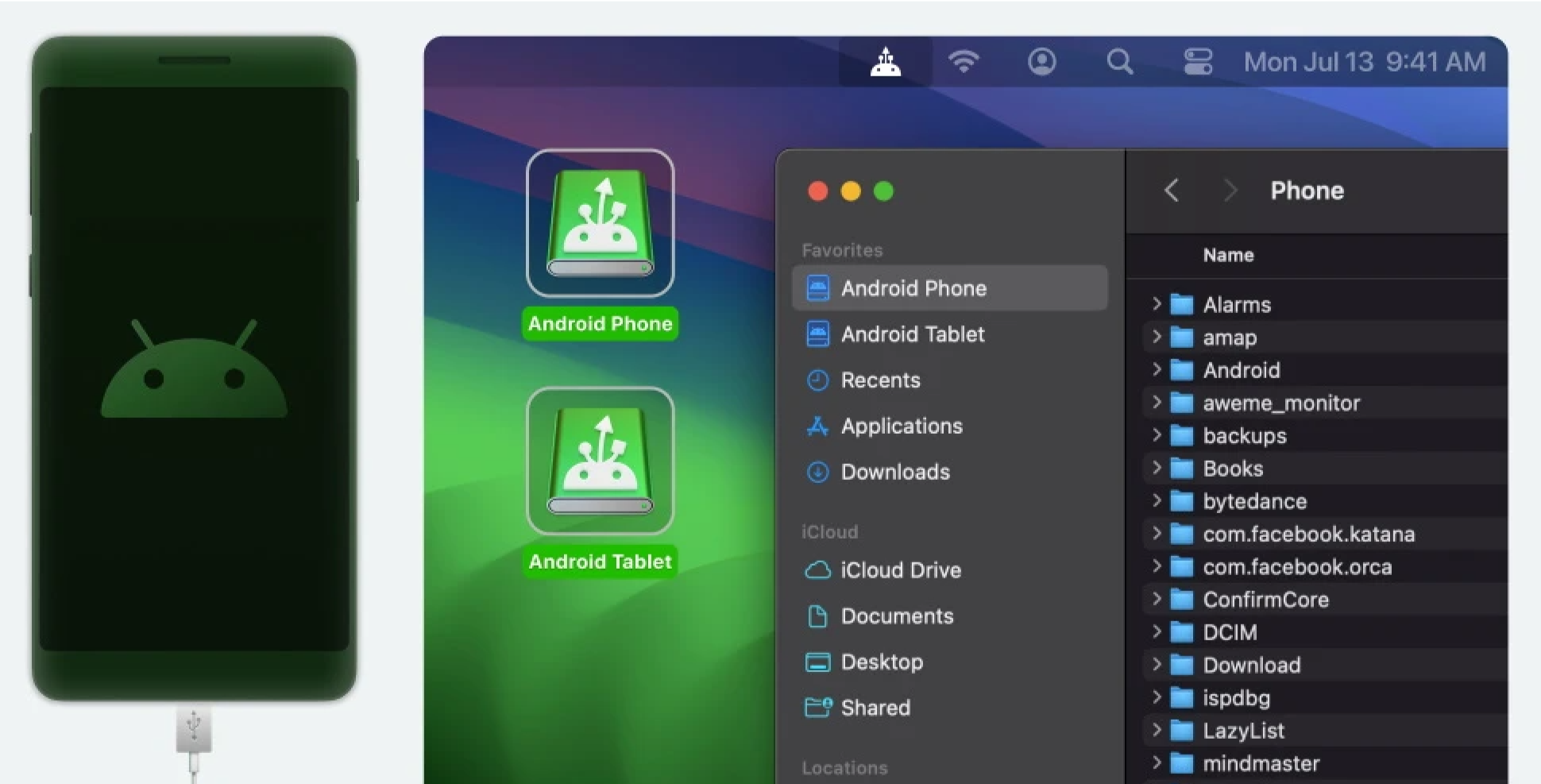
Task: Click the back navigation arrow
Action: coord(1172,190)
